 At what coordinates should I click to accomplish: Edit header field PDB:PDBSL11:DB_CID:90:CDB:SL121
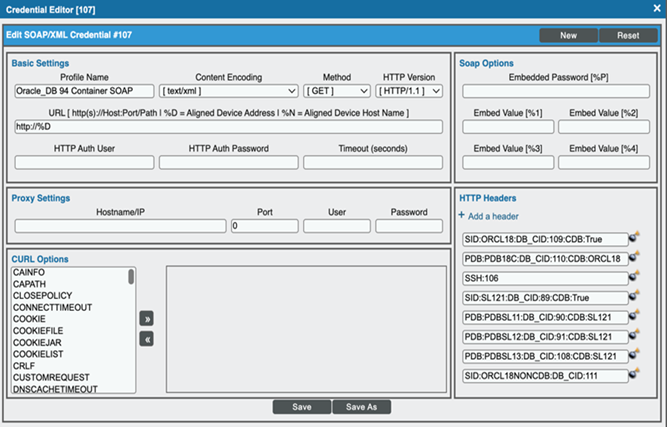click(x=545, y=318)
